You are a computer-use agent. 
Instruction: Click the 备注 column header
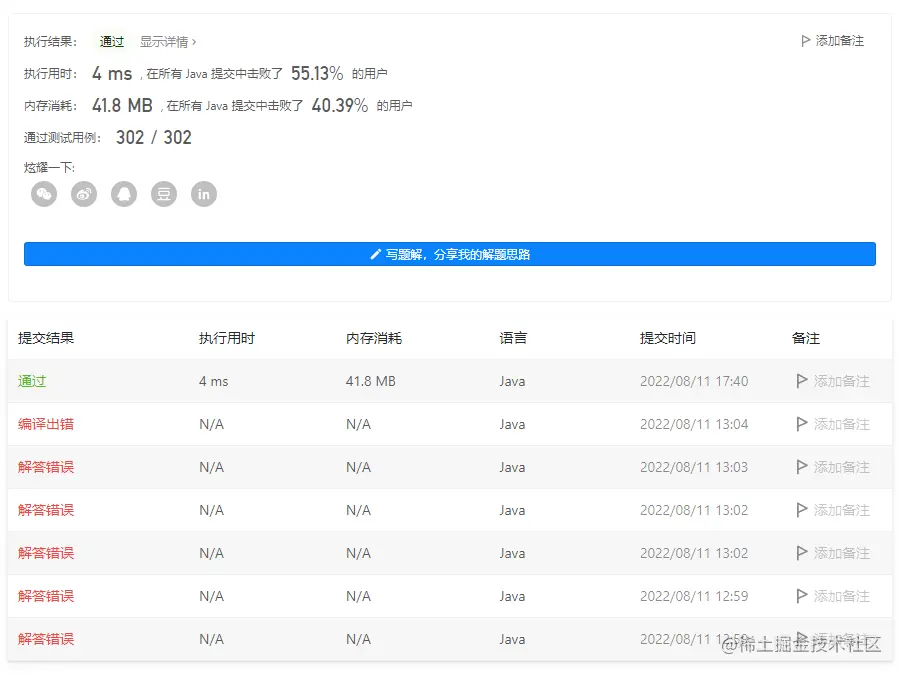pos(805,338)
